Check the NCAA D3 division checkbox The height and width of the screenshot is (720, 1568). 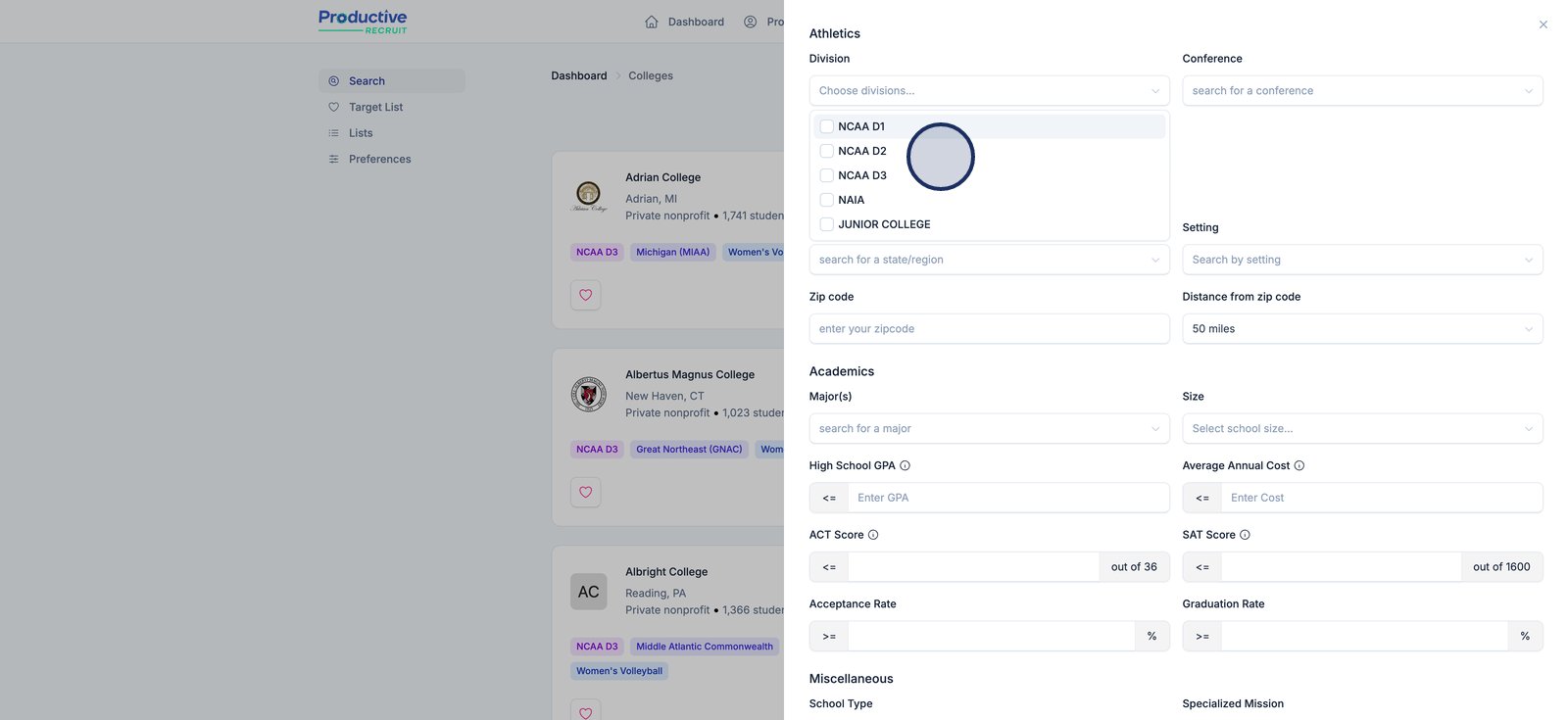pyautogui.click(x=827, y=175)
